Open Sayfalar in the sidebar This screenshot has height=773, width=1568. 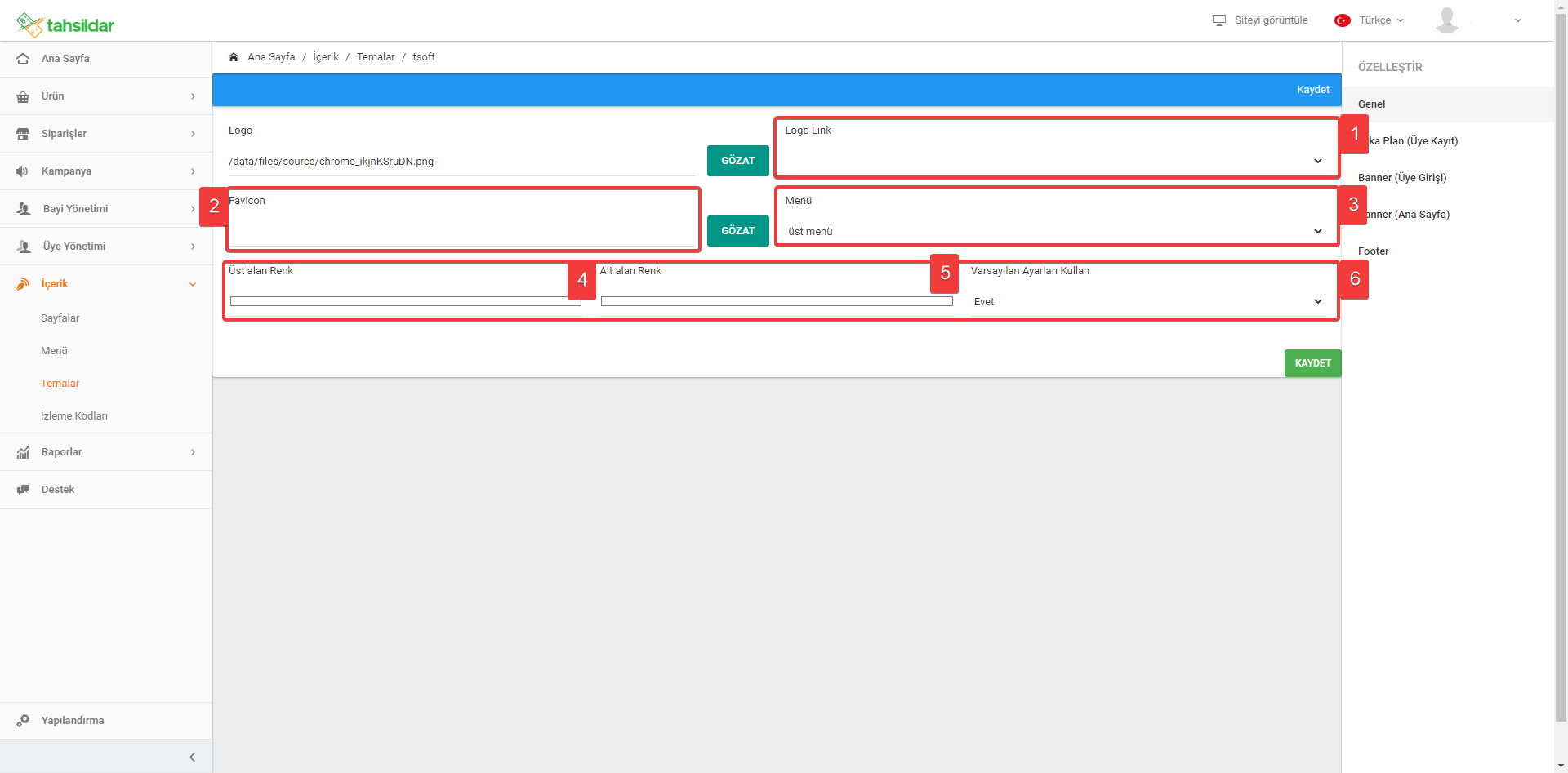(x=60, y=318)
